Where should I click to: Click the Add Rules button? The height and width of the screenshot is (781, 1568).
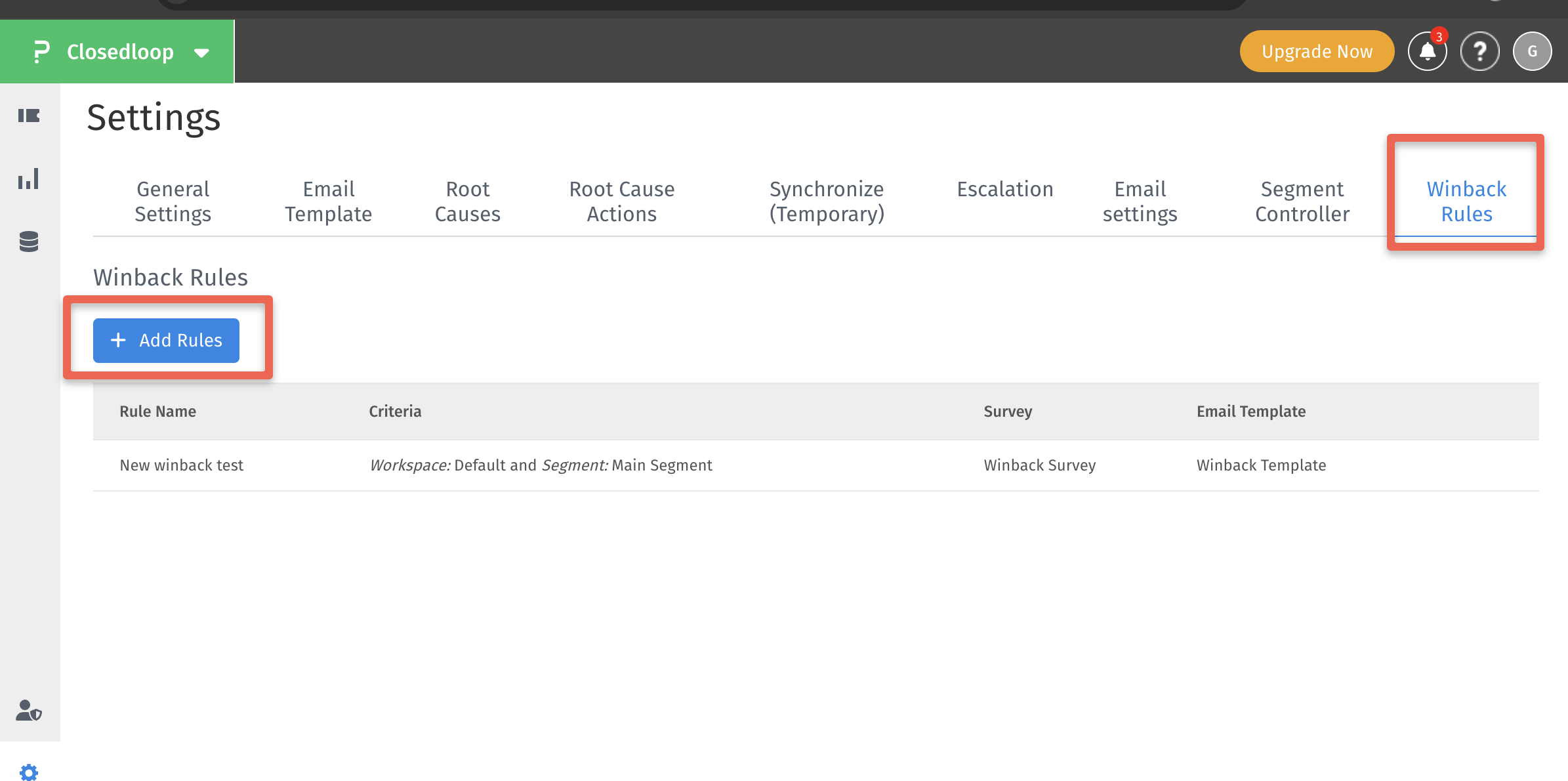[x=166, y=341]
